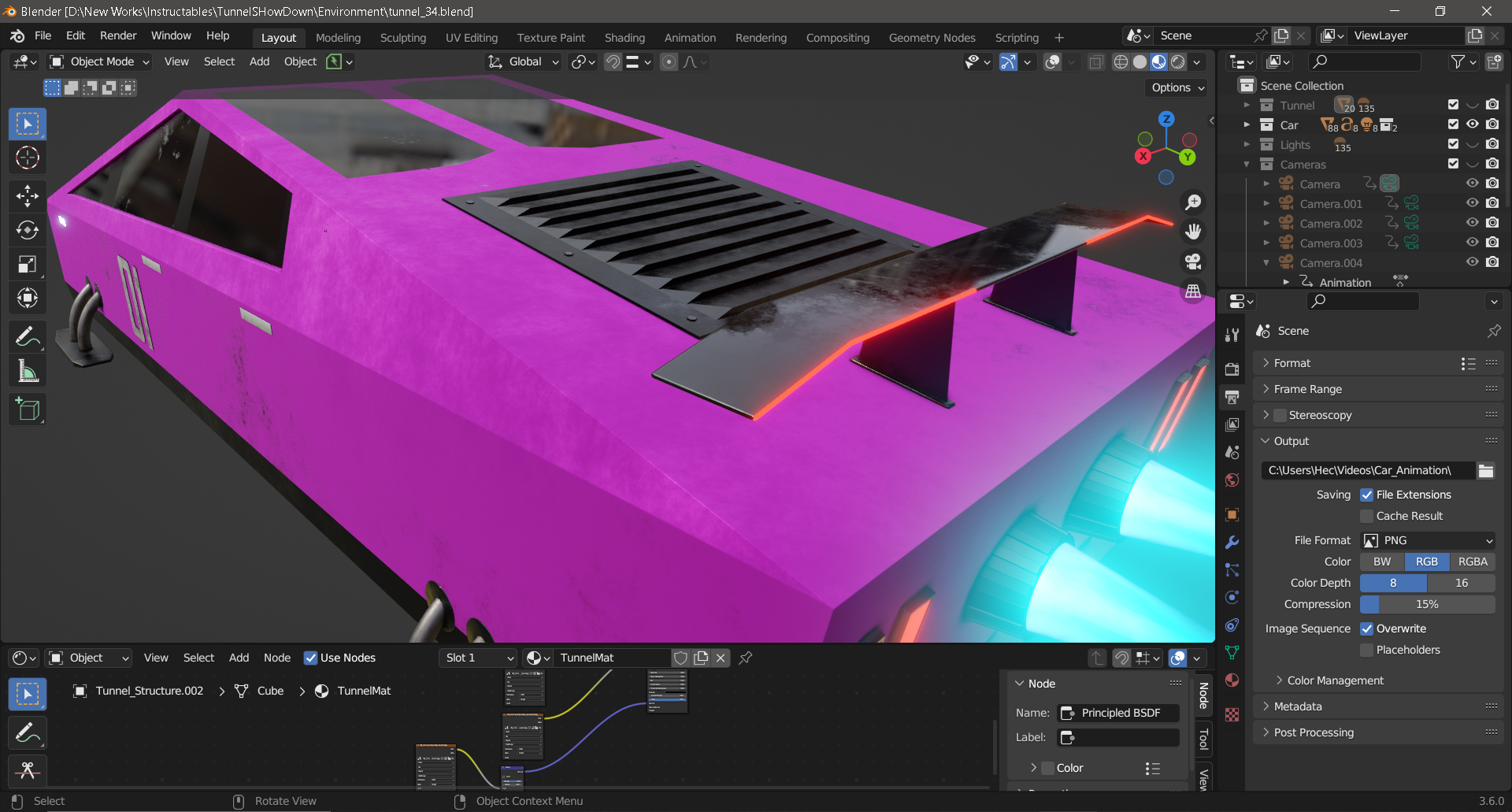
Task: Expand the Metadata panel
Action: click(x=1298, y=706)
